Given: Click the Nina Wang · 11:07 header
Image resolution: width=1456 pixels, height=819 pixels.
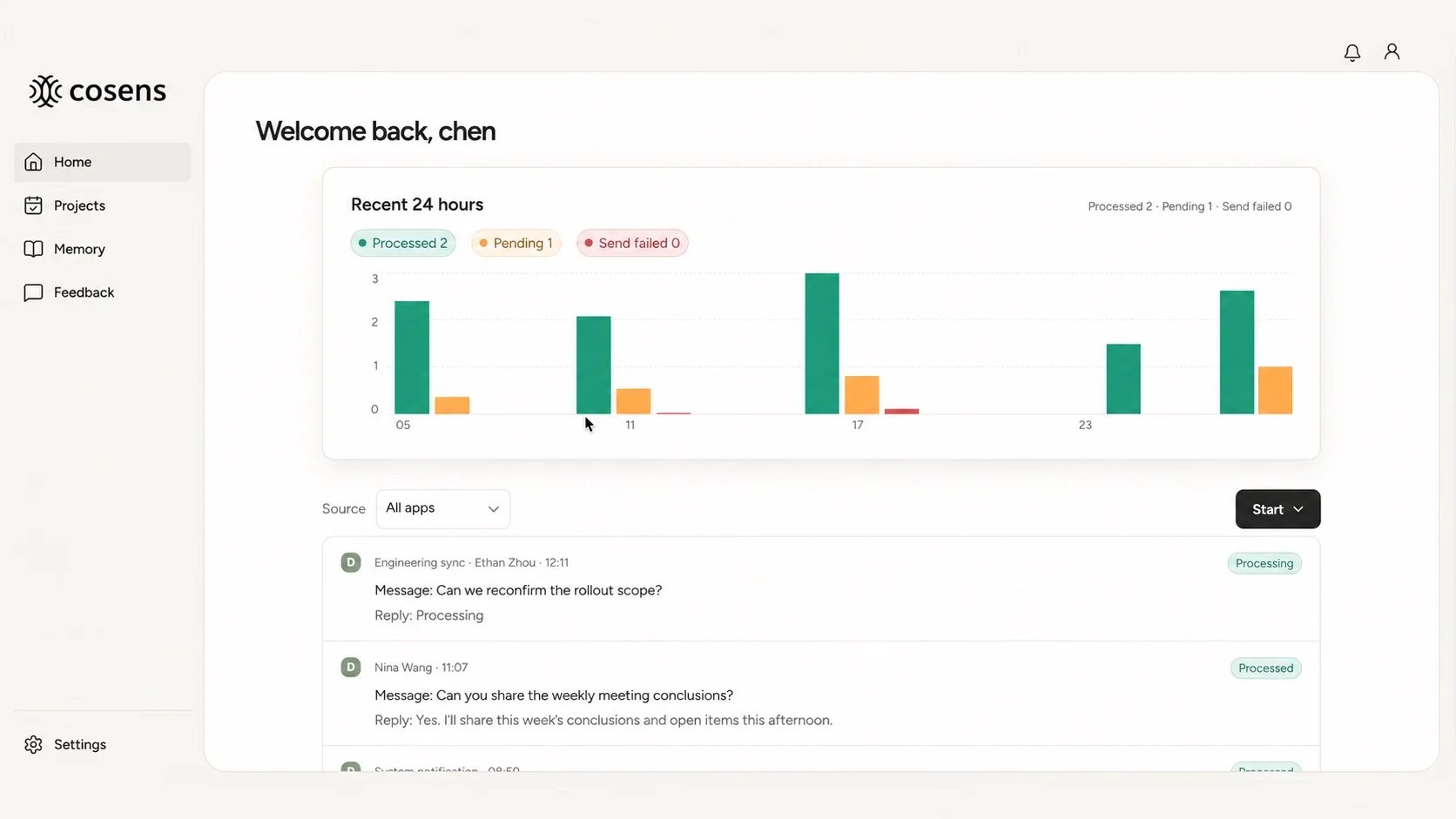Looking at the screenshot, I should 421,668.
